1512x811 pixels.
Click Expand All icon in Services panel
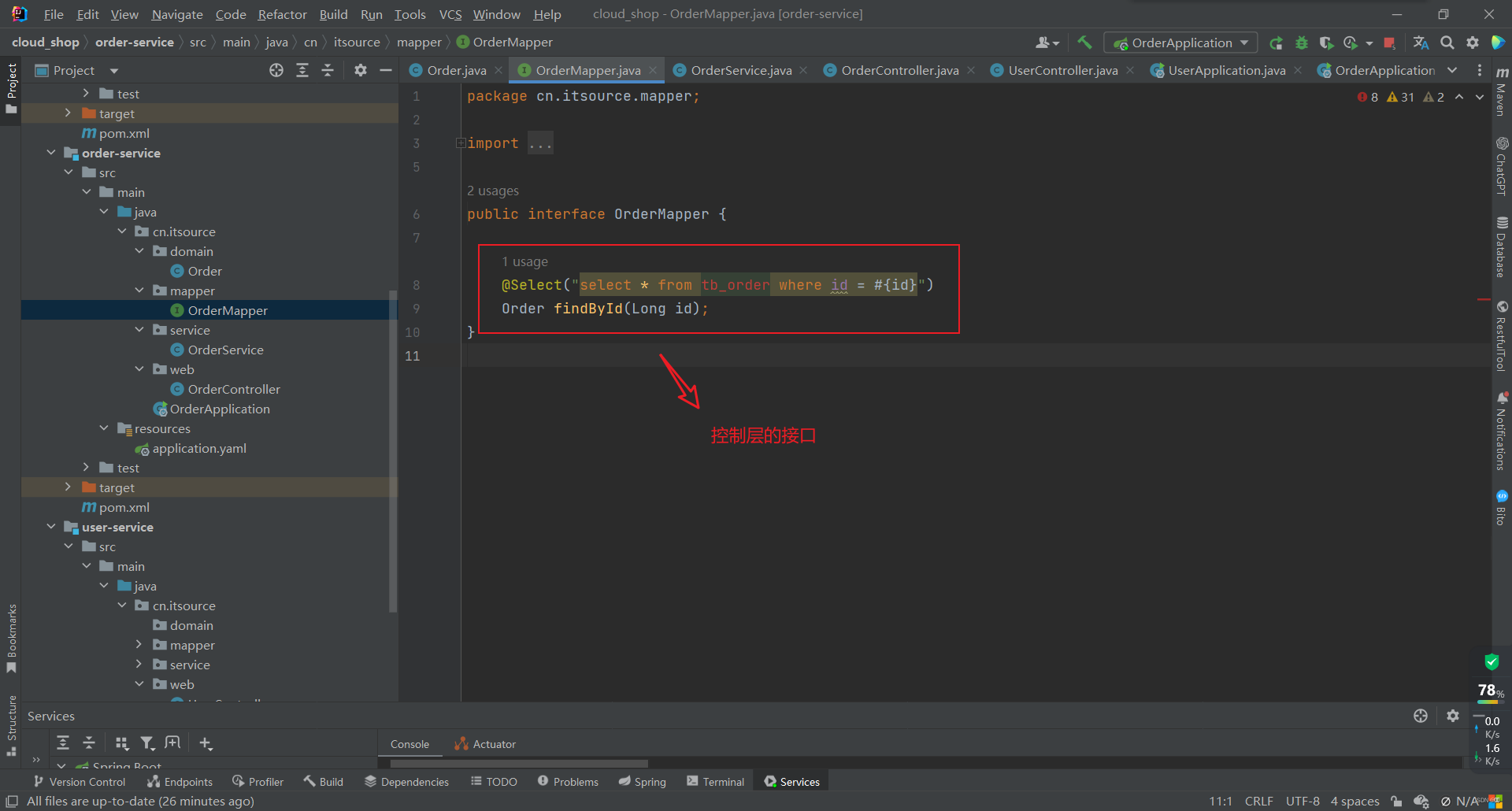(x=63, y=742)
